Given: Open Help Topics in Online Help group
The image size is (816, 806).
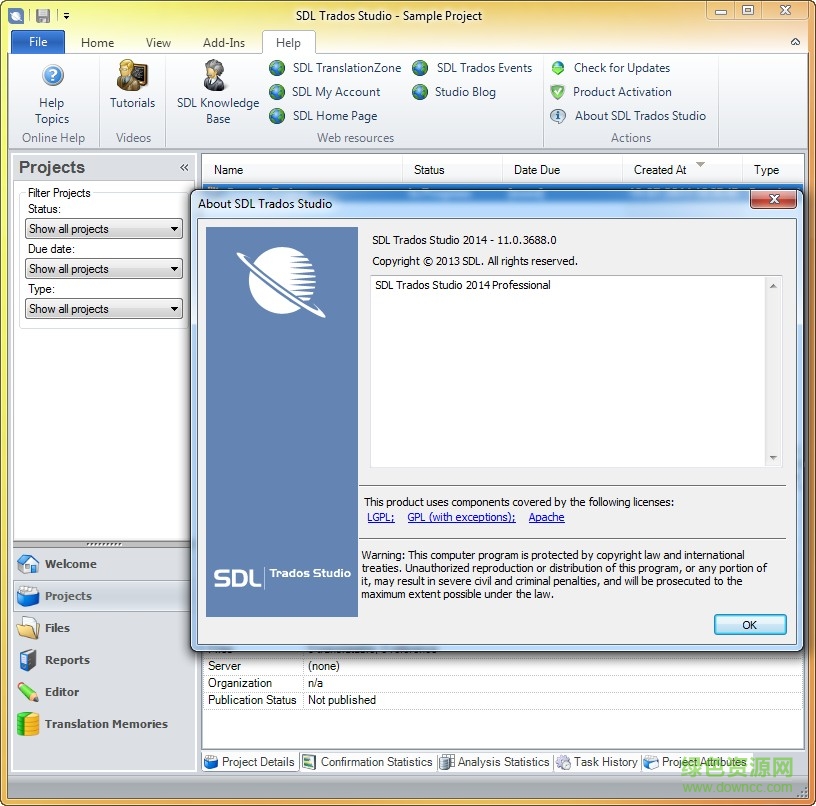Looking at the screenshot, I should pos(52,95).
